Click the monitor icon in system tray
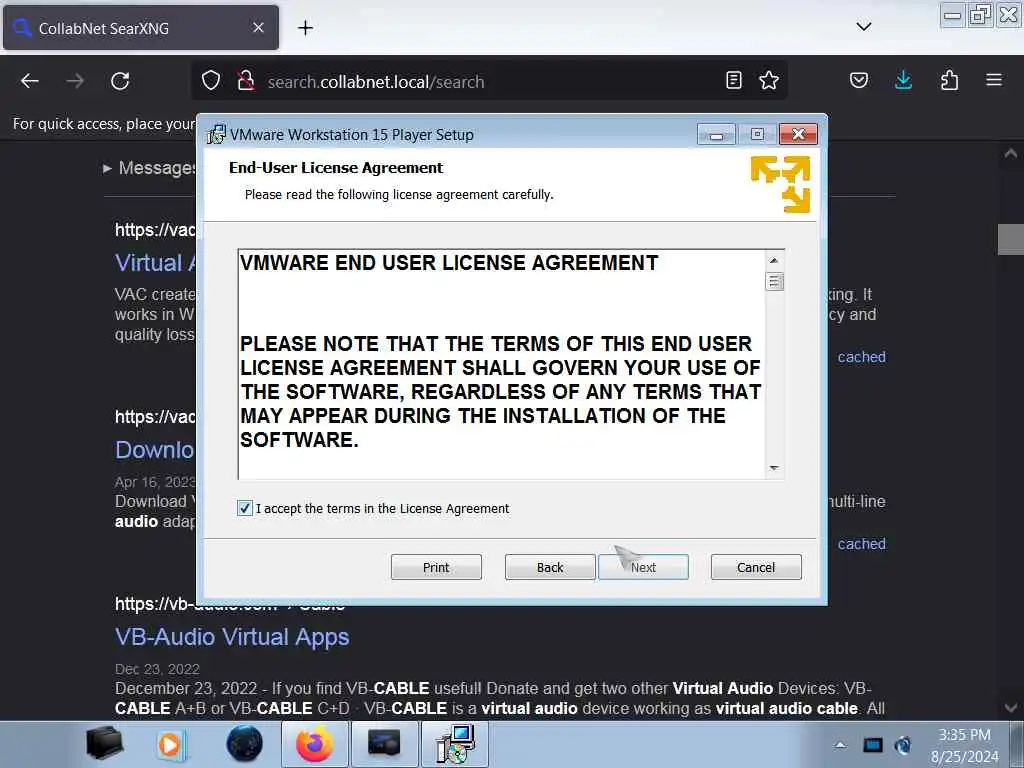 point(872,744)
